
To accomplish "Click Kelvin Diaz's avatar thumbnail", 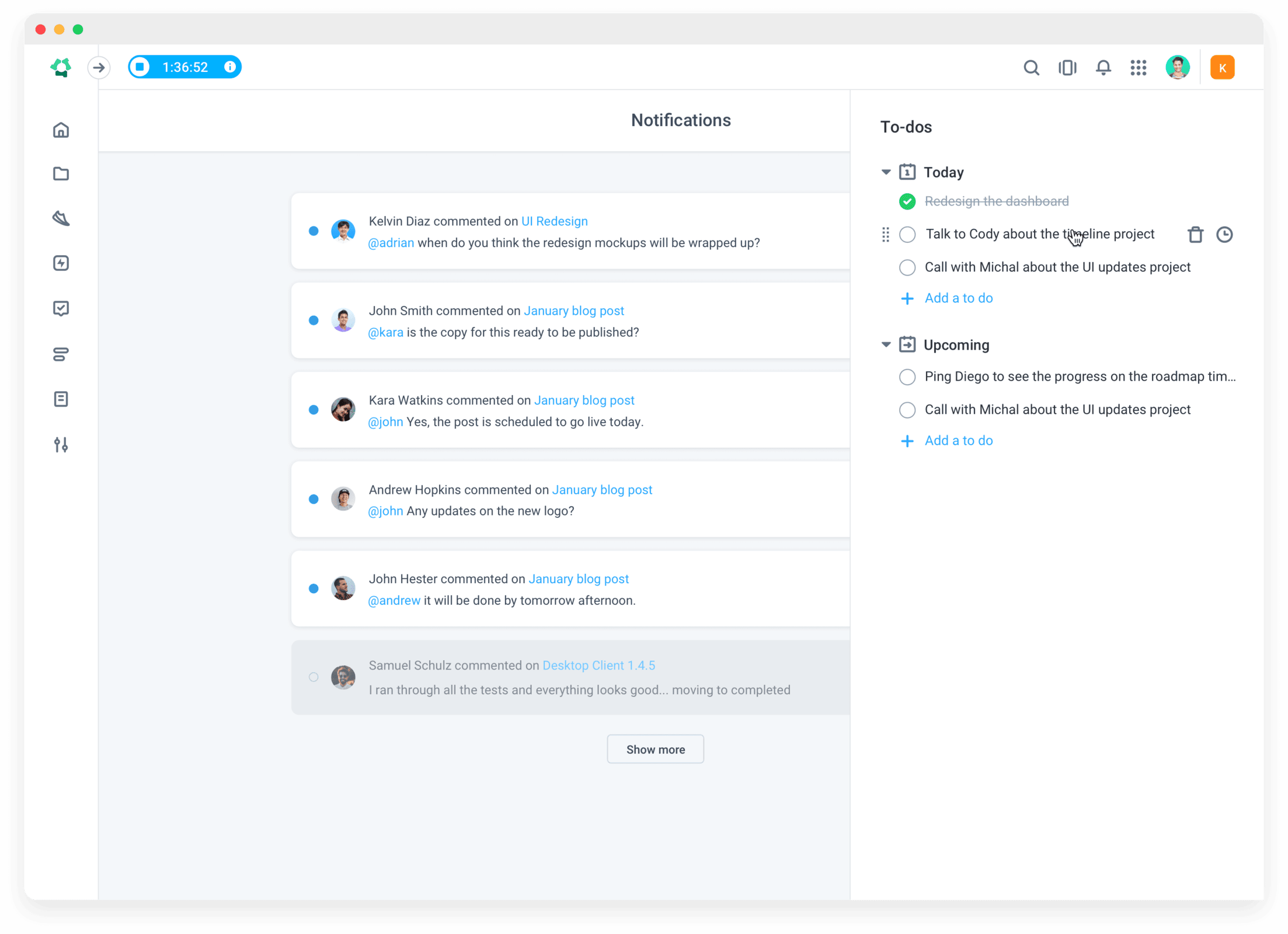I will coord(343,231).
